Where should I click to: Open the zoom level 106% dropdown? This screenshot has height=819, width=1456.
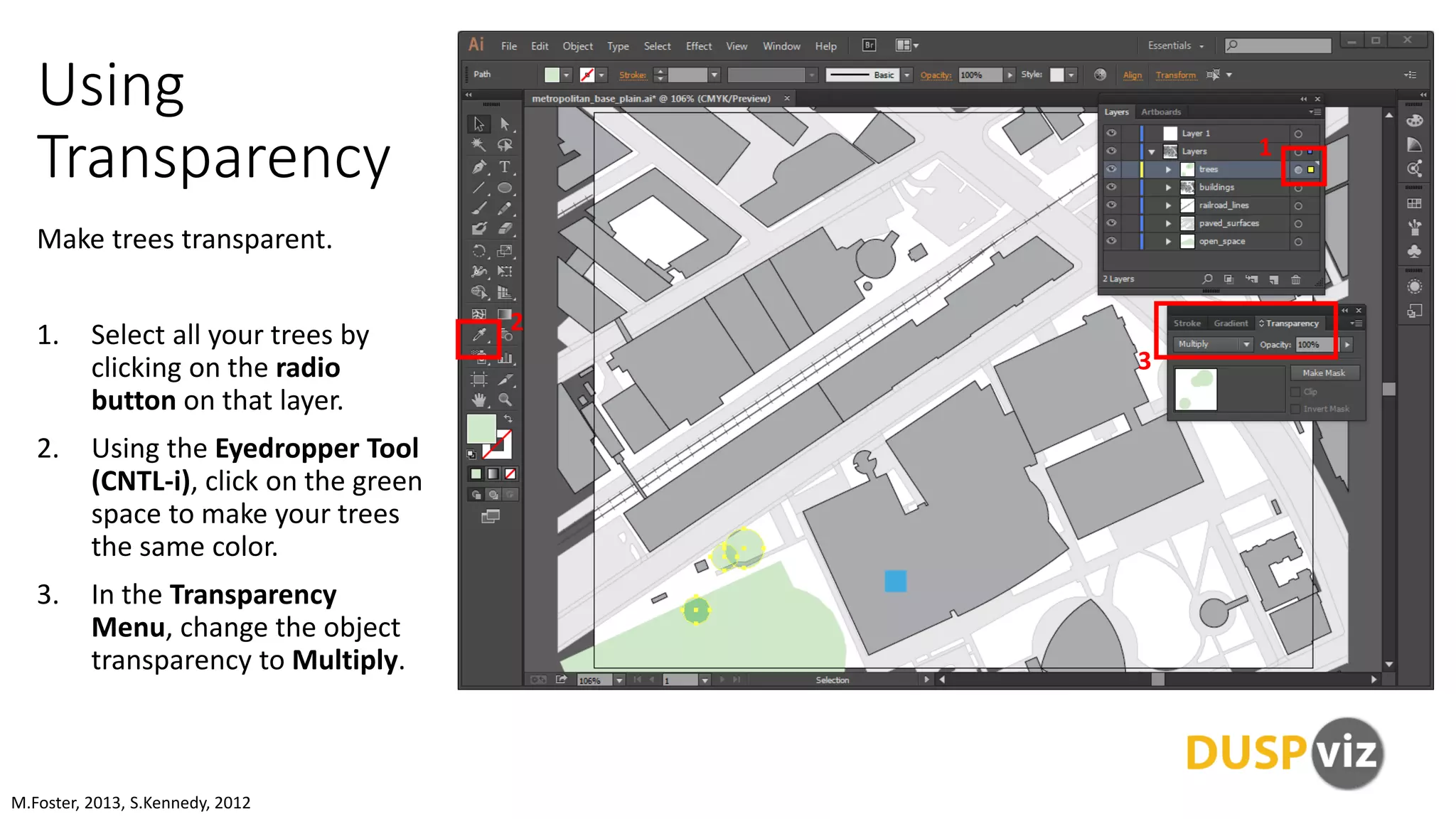pos(619,680)
